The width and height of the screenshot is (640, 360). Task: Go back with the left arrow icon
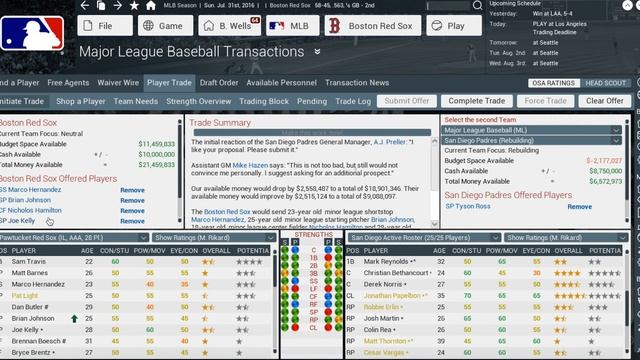85,5
